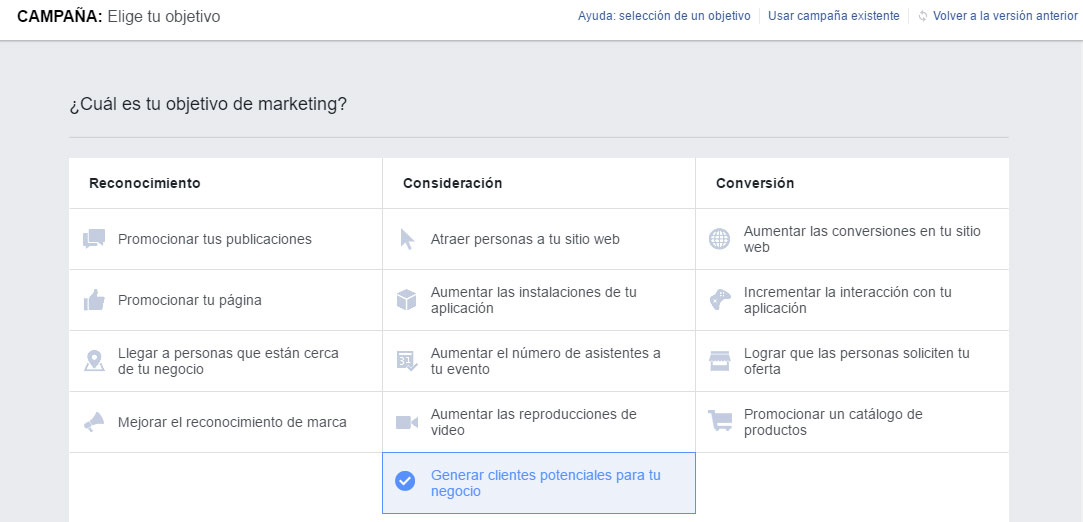
Task: Click the globe icon for website conversions
Action: point(720,239)
